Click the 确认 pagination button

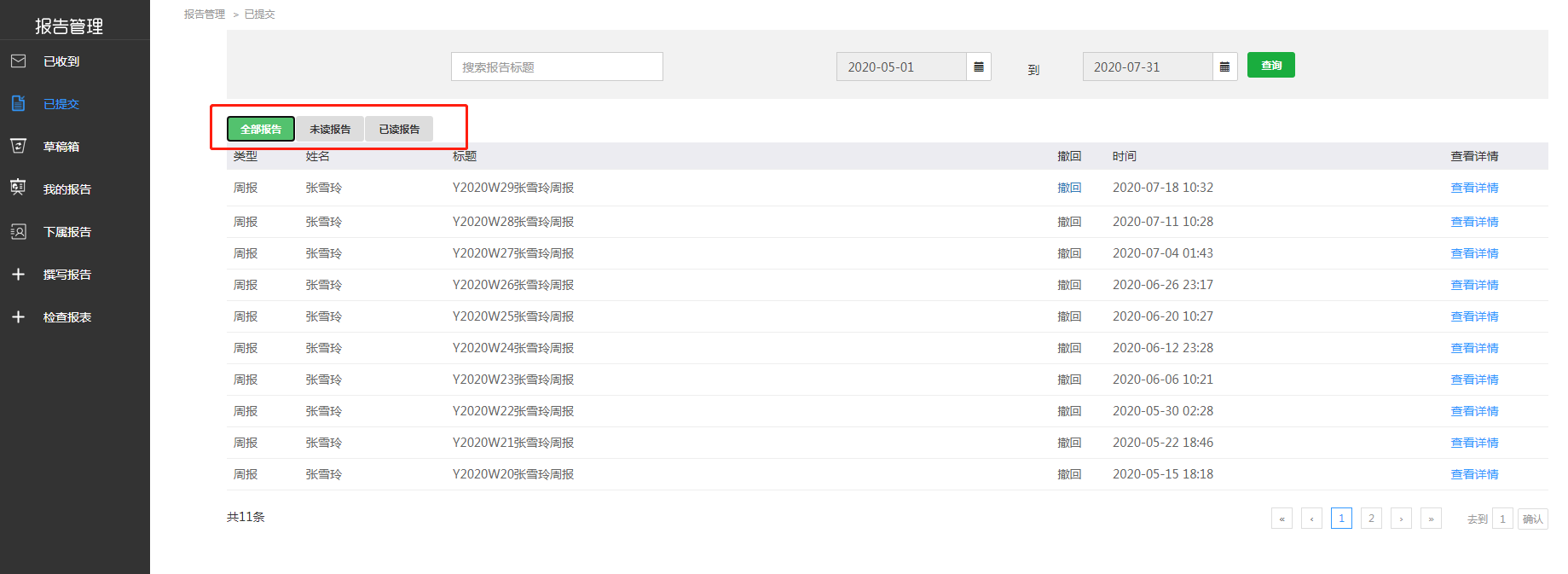point(1533,519)
